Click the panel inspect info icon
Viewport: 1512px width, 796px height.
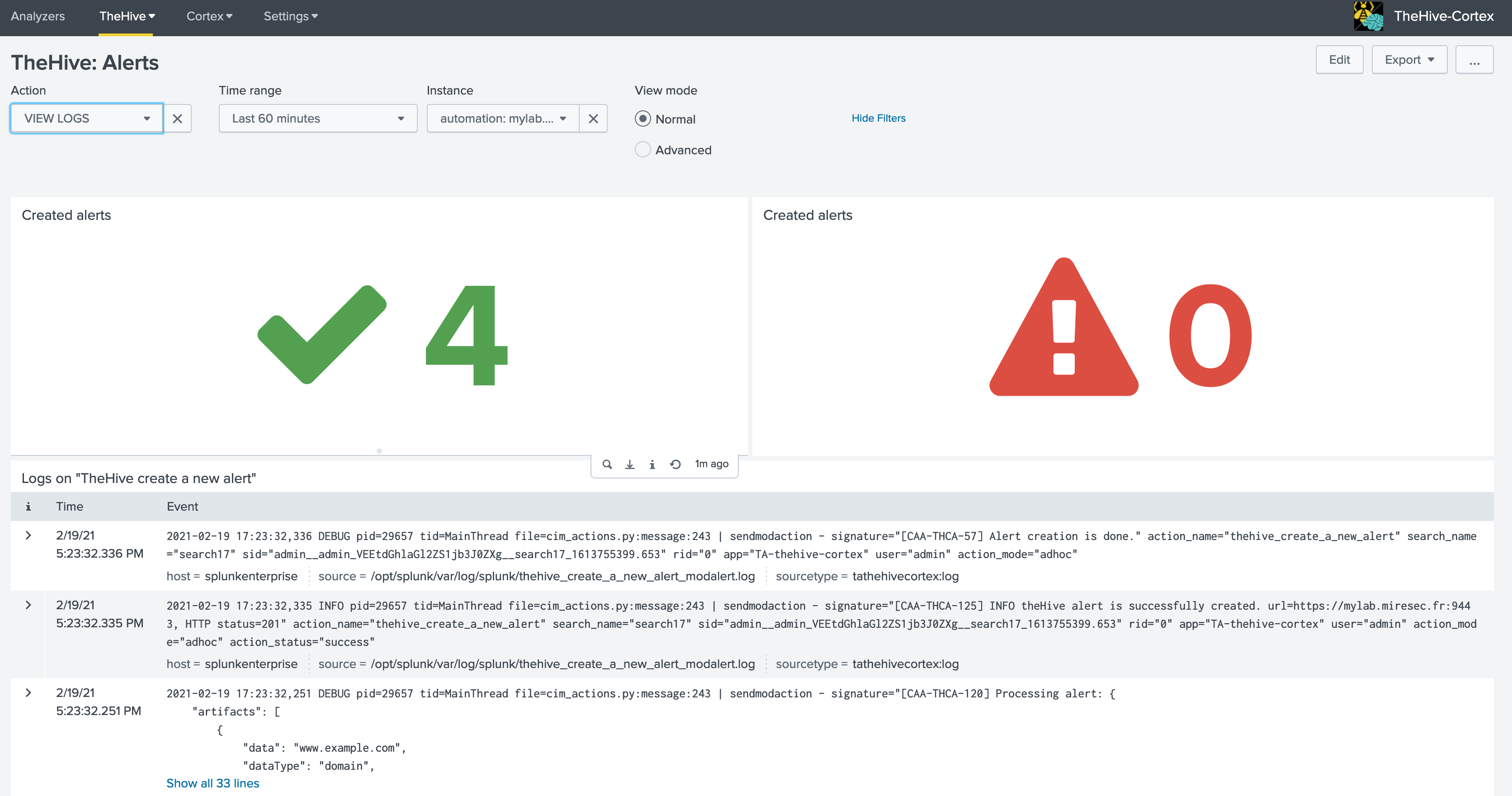pyautogui.click(x=652, y=464)
